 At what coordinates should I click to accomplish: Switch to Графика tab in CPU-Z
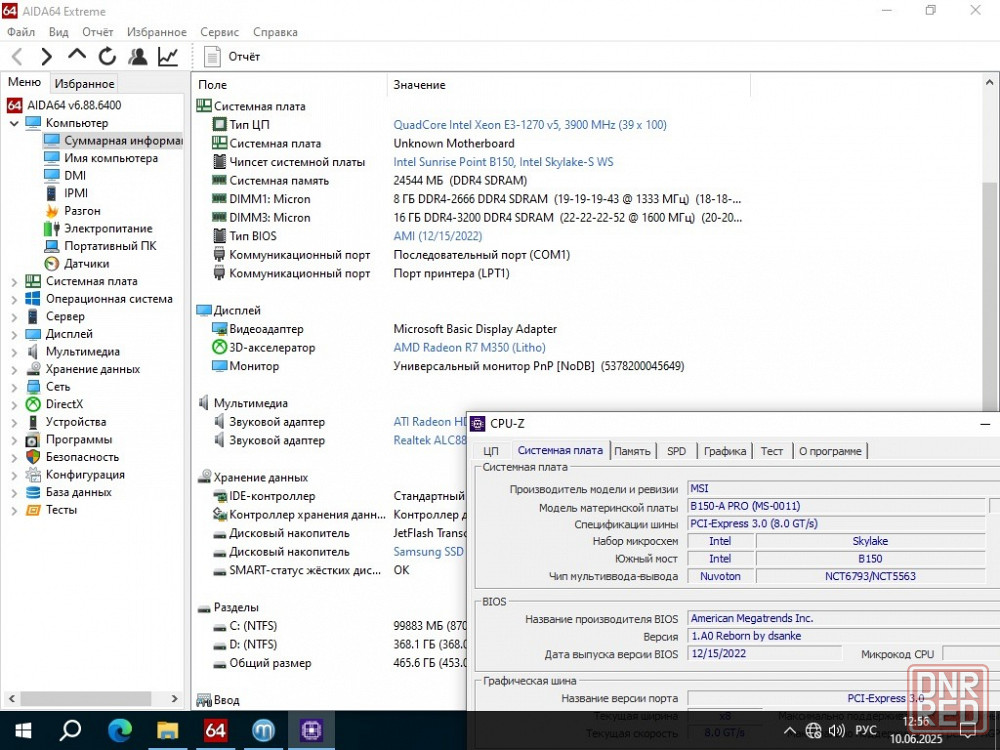[724, 451]
